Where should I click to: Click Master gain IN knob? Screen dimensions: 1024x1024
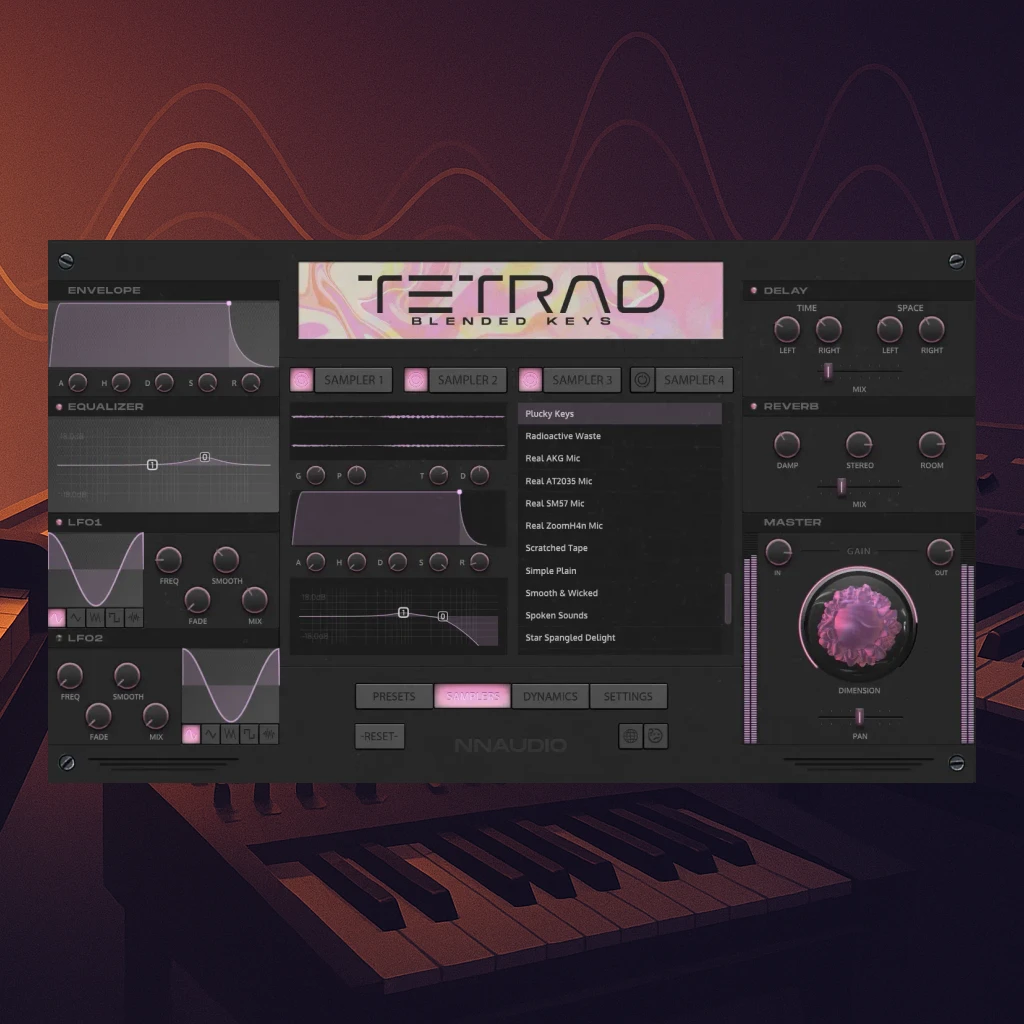click(778, 552)
